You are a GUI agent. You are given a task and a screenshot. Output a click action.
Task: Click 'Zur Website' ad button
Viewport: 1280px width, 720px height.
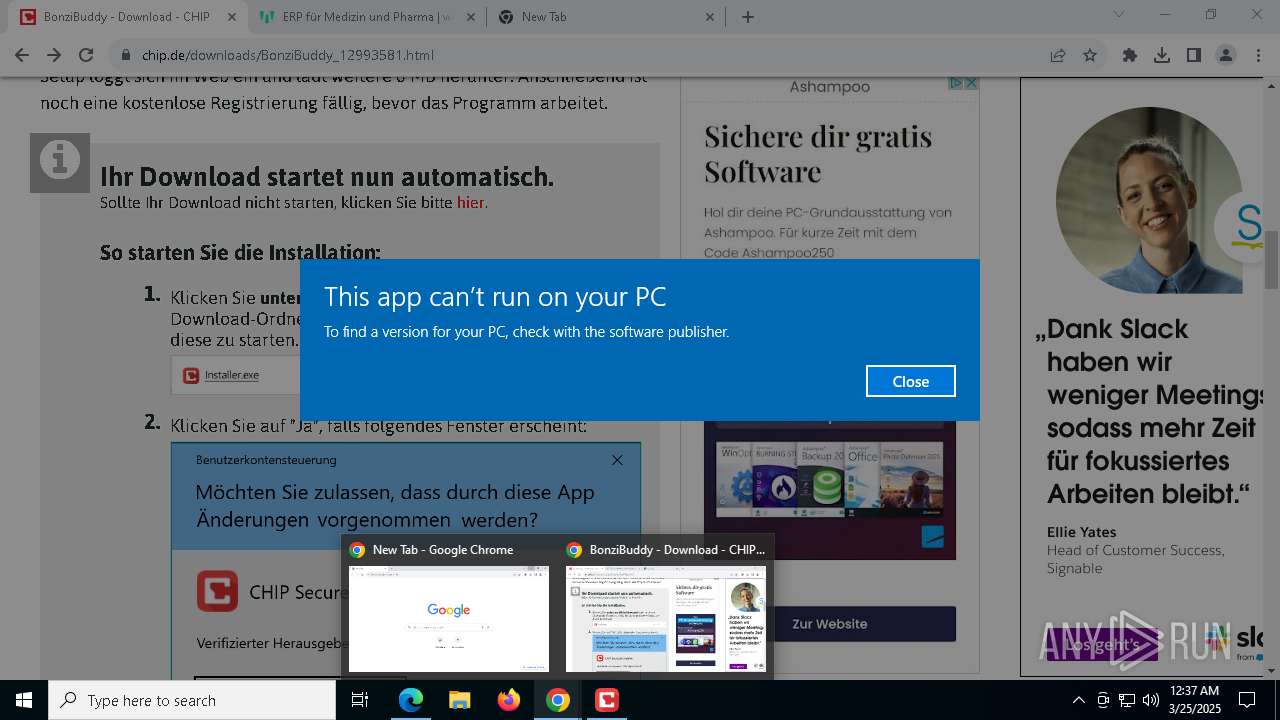[x=830, y=624]
